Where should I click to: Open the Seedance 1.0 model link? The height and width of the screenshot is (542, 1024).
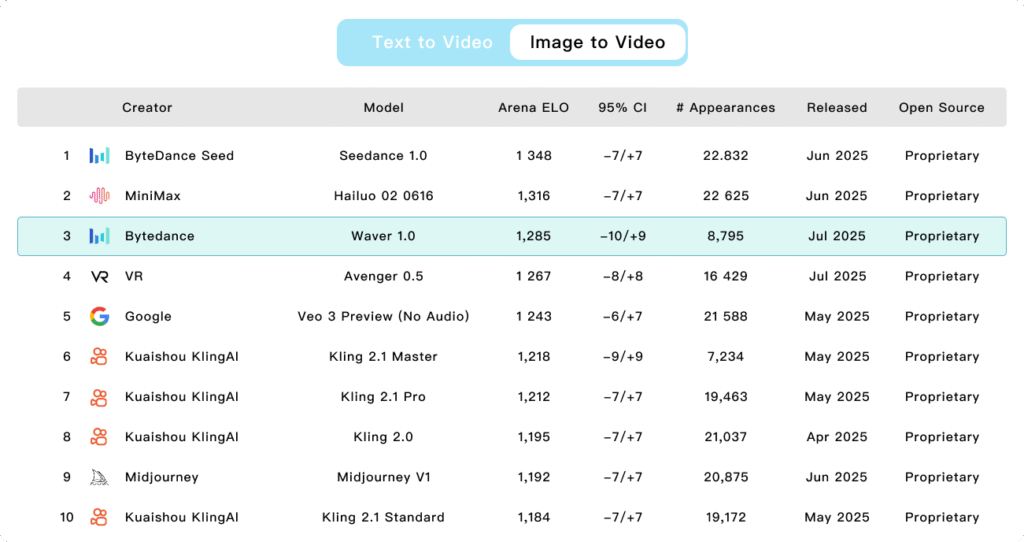[x=383, y=156]
